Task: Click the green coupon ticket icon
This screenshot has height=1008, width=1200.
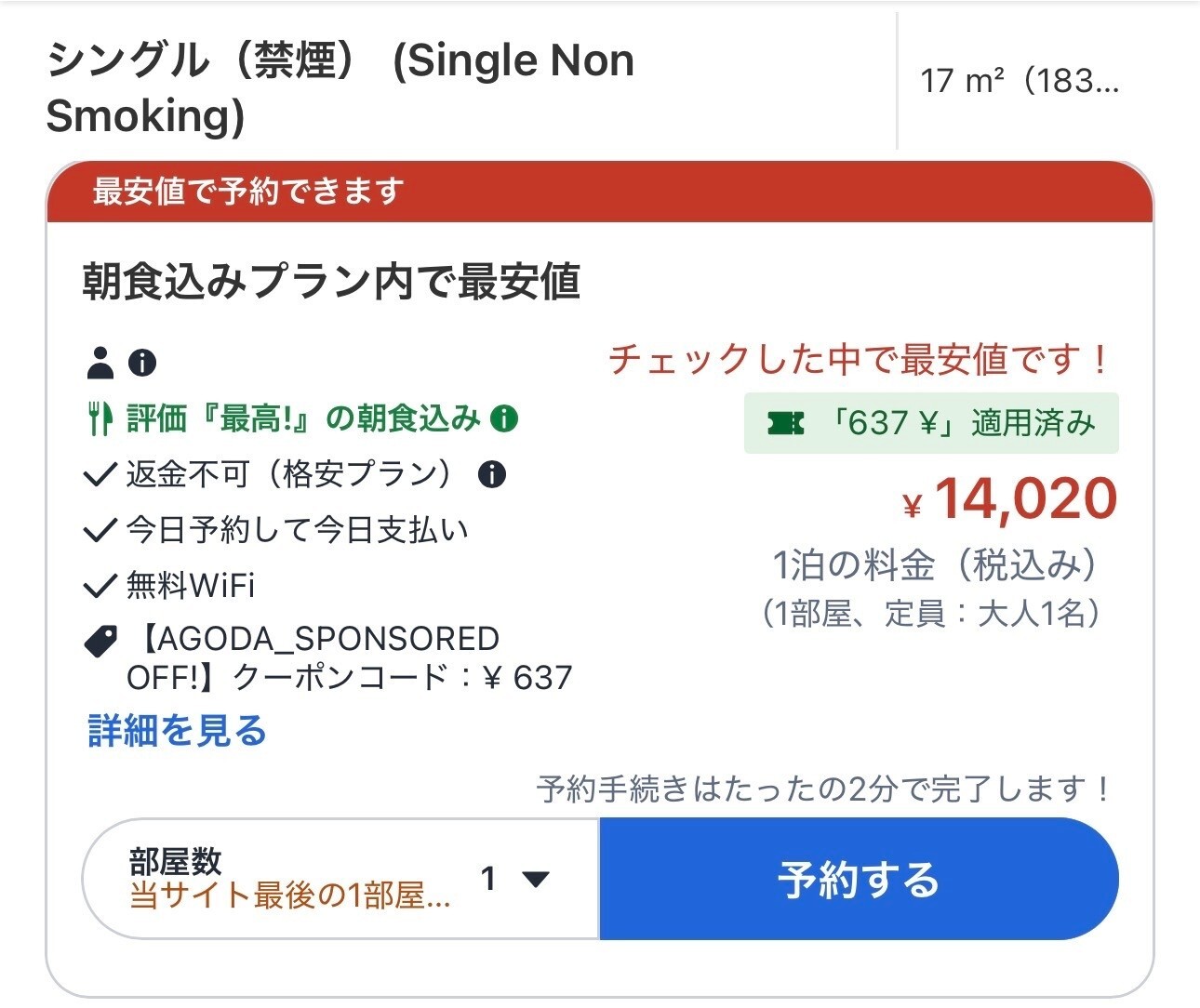Action: pos(785,424)
